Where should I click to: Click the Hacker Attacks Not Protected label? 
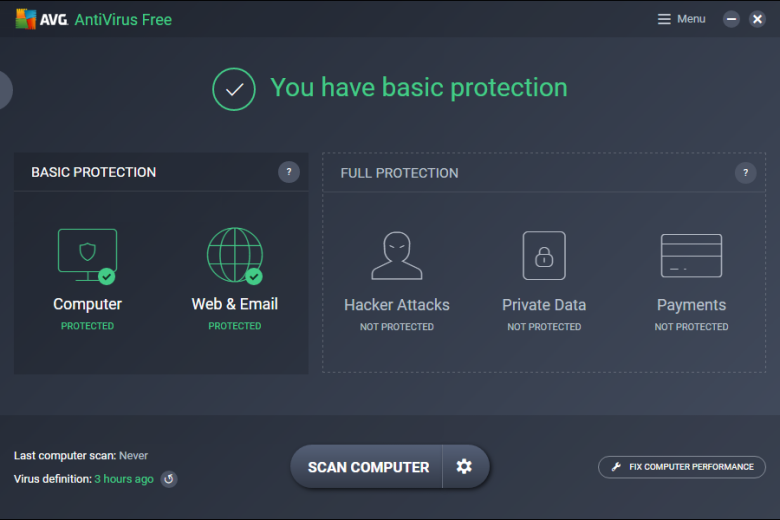396,327
